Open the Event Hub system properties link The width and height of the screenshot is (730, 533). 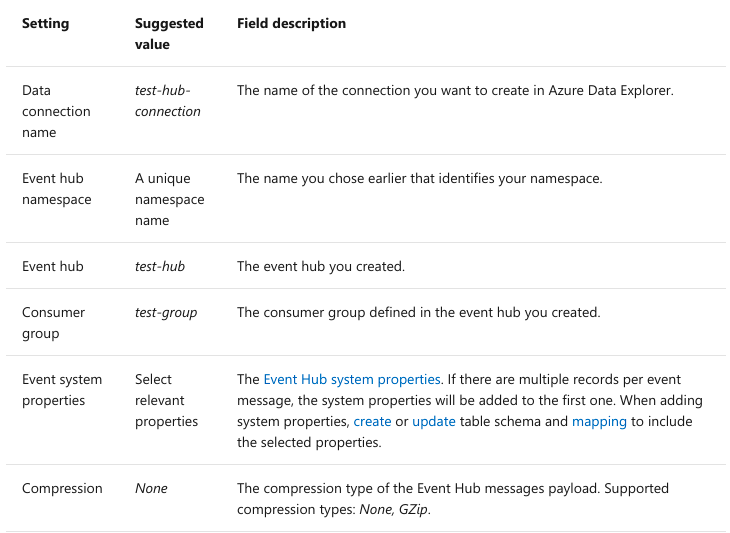pos(351,380)
